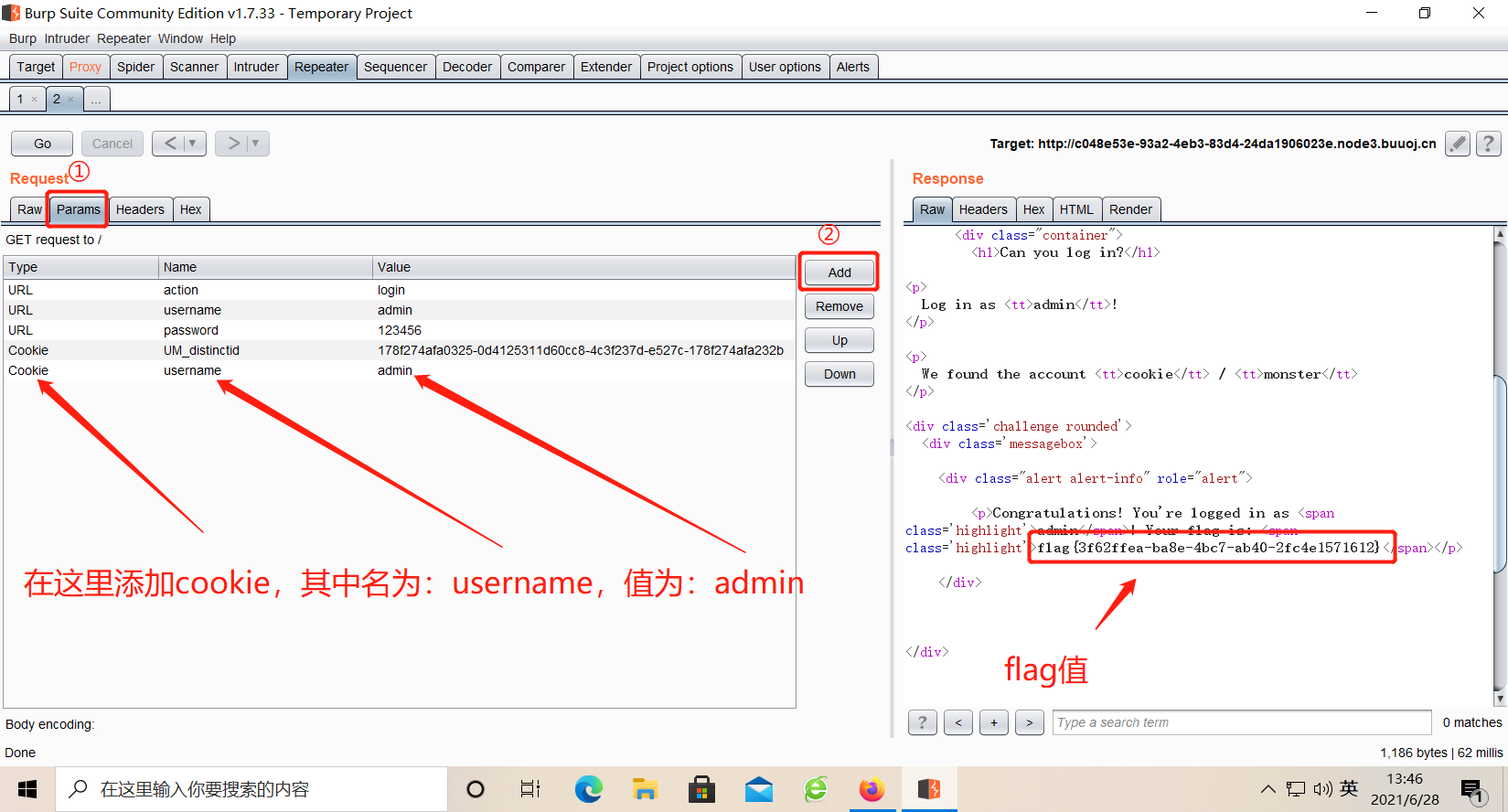This screenshot has width=1508, height=812.
Task: Switch to Burp Suite taskbar icon
Action: pos(929,789)
